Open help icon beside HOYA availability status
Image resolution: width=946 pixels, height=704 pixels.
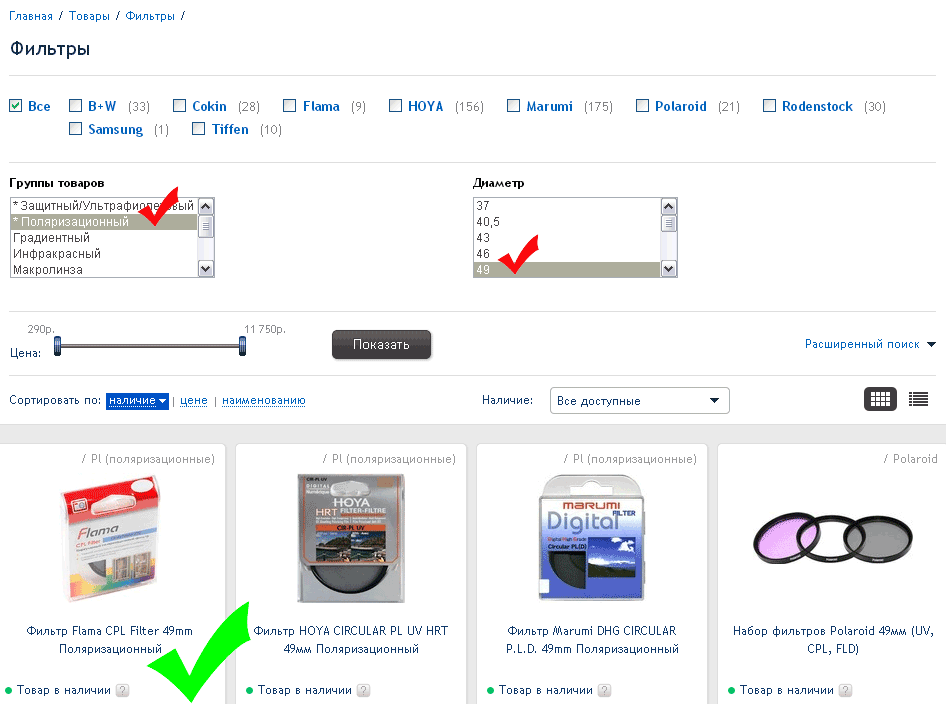[x=363, y=690]
